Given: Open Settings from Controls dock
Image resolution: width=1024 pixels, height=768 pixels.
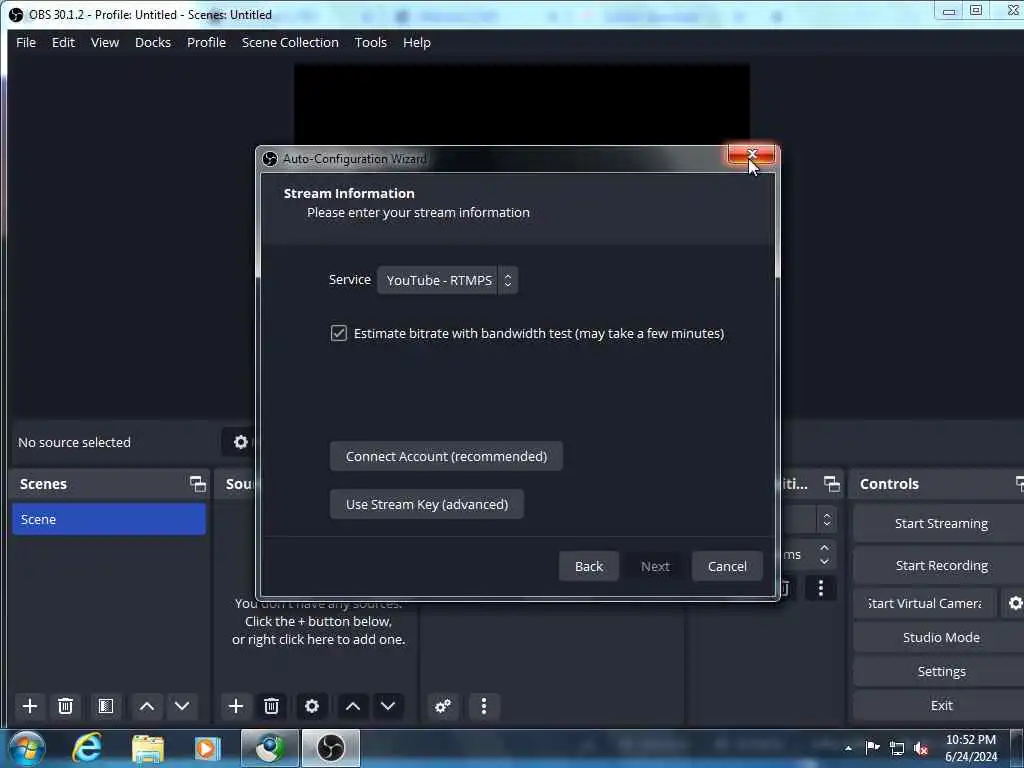Looking at the screenshot, I should click(940, 671).
